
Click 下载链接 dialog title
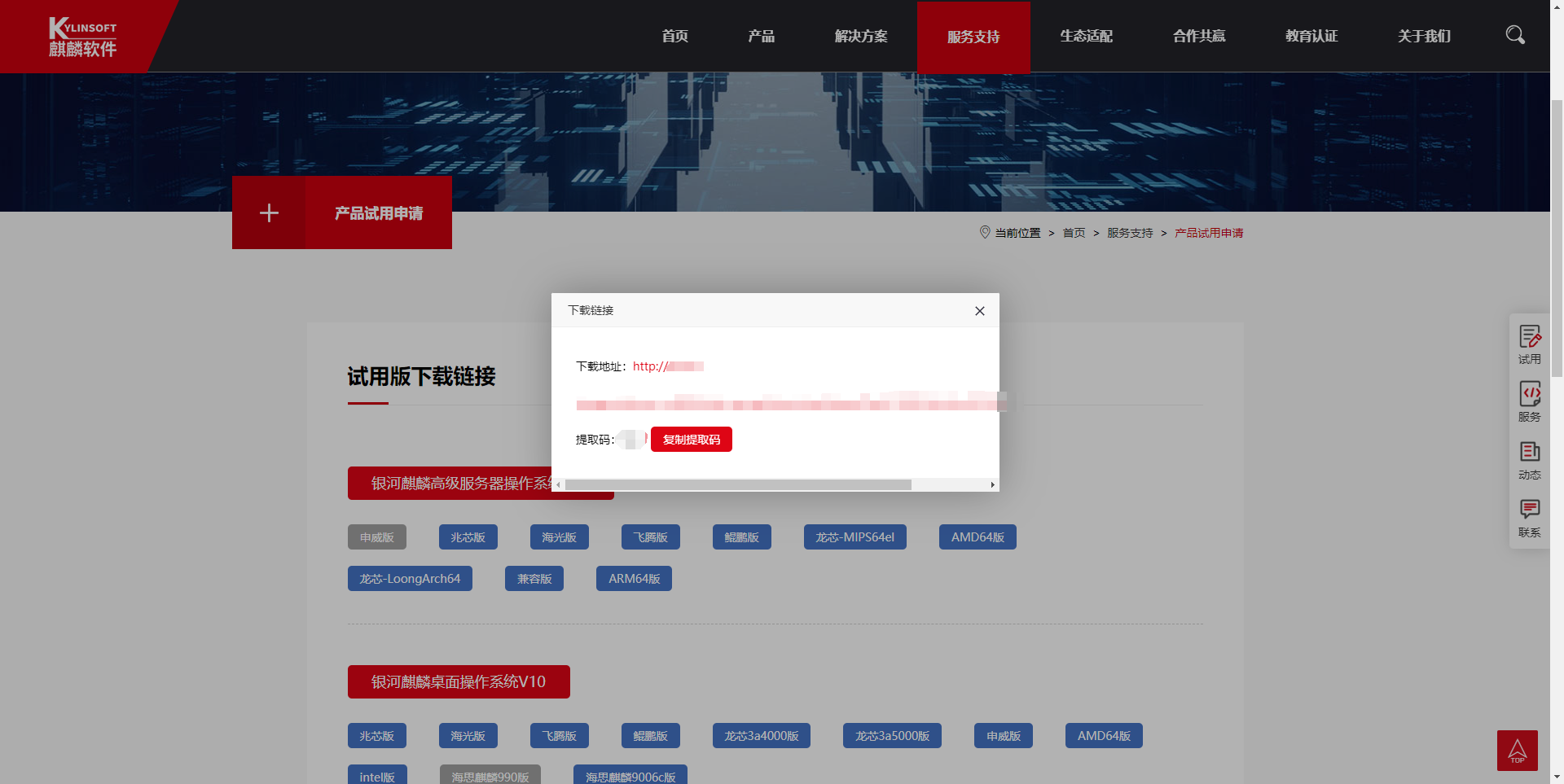[591, 311]
